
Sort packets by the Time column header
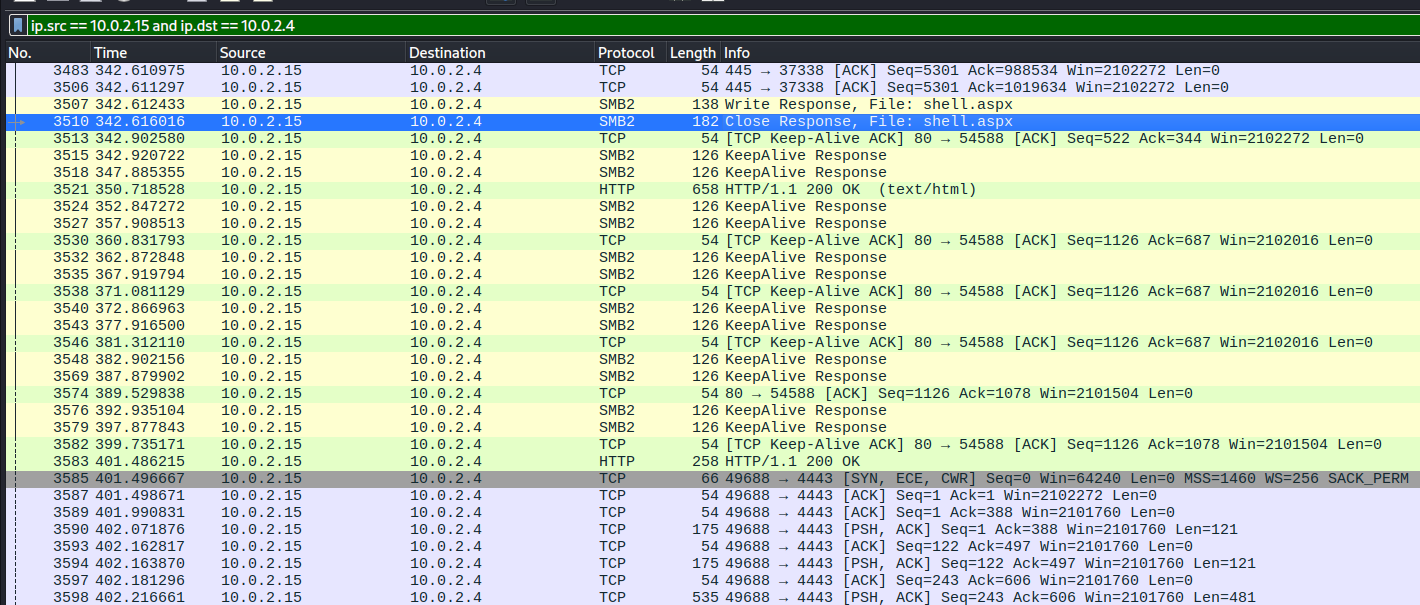tap(153, 53)
